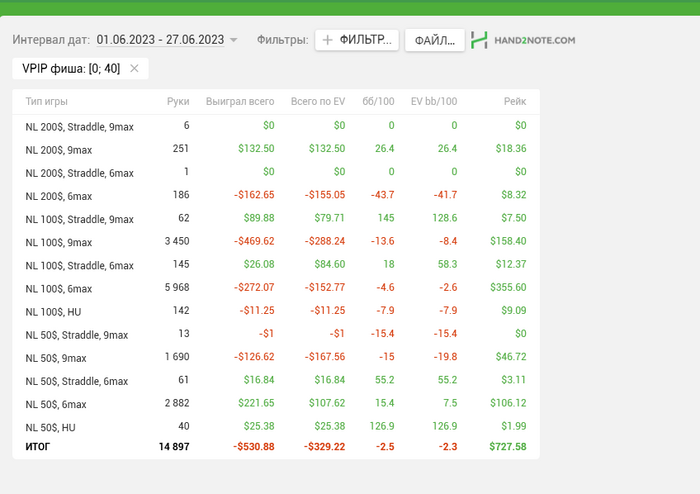The height and width of the screenshot is (494, 700).
Task: Click the EV bb/100 value 128.6
Action: click(445, 218)
